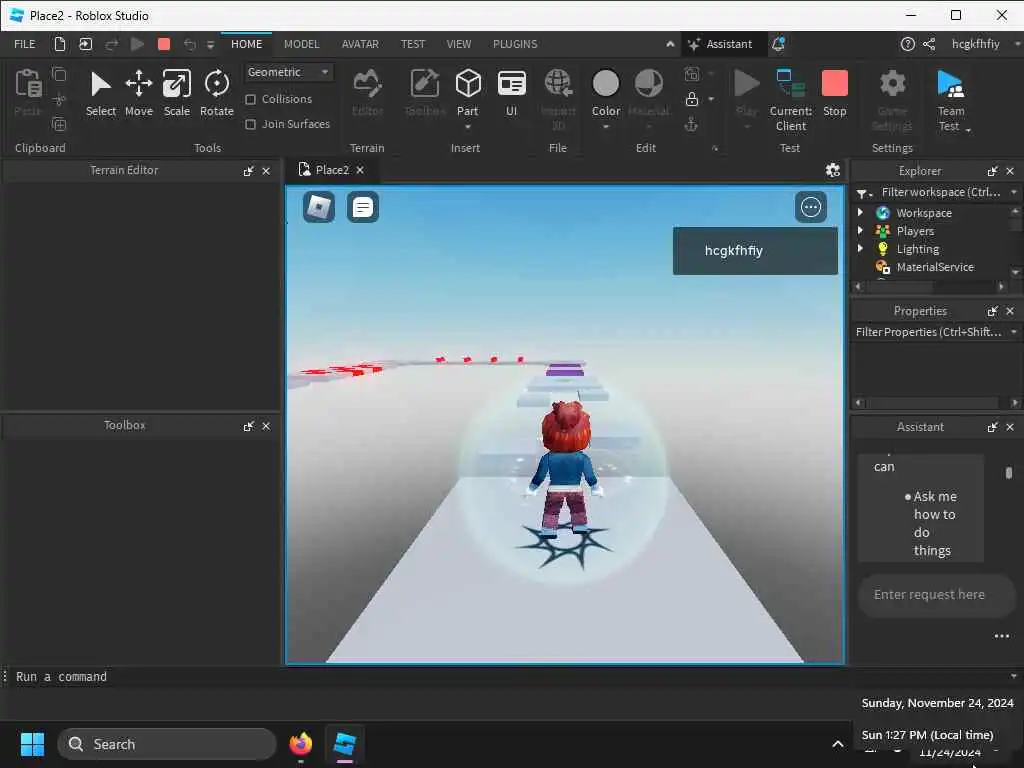This screenshot has width=1024, height=768.
Task: Click the Run a command bar
Action: tap(509, 677)
